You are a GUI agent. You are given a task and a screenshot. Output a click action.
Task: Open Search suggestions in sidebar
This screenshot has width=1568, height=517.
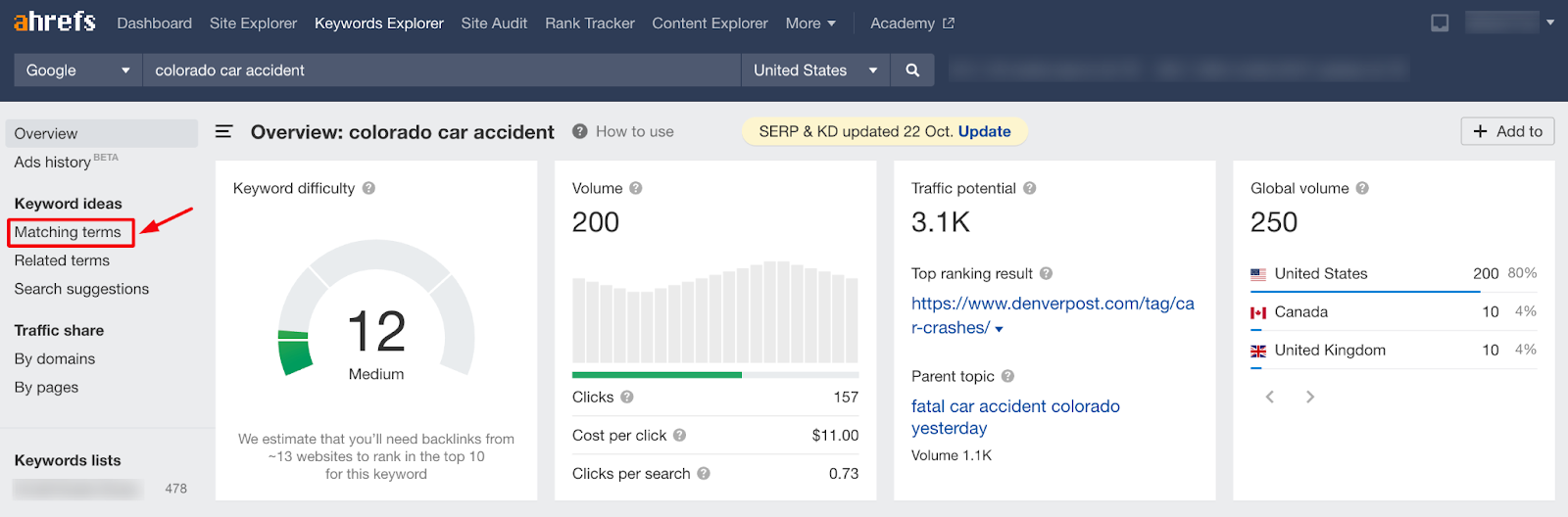[x=81, y=289]
